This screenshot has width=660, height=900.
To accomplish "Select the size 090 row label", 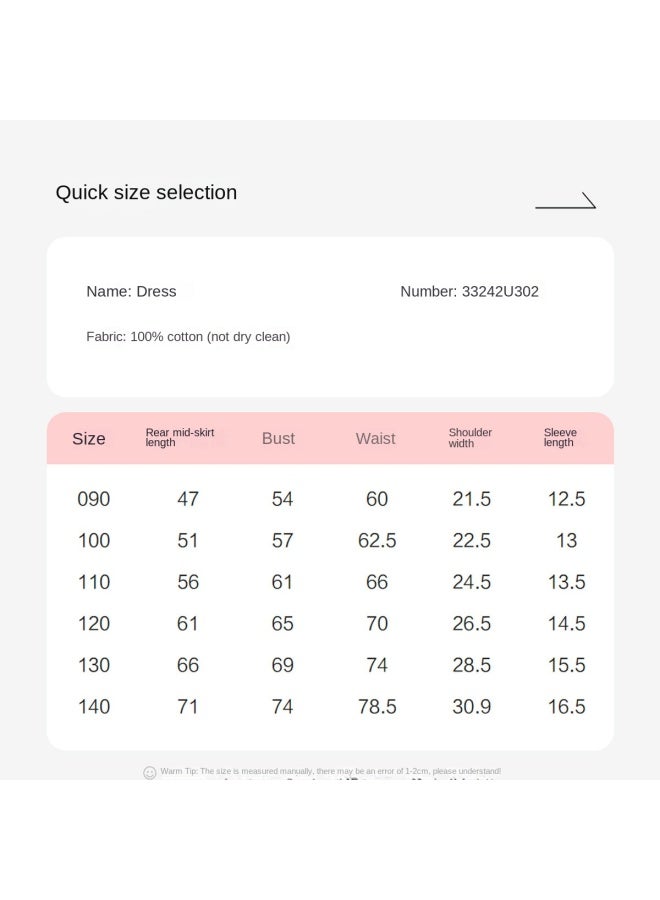I will click(x=94, y=499).
